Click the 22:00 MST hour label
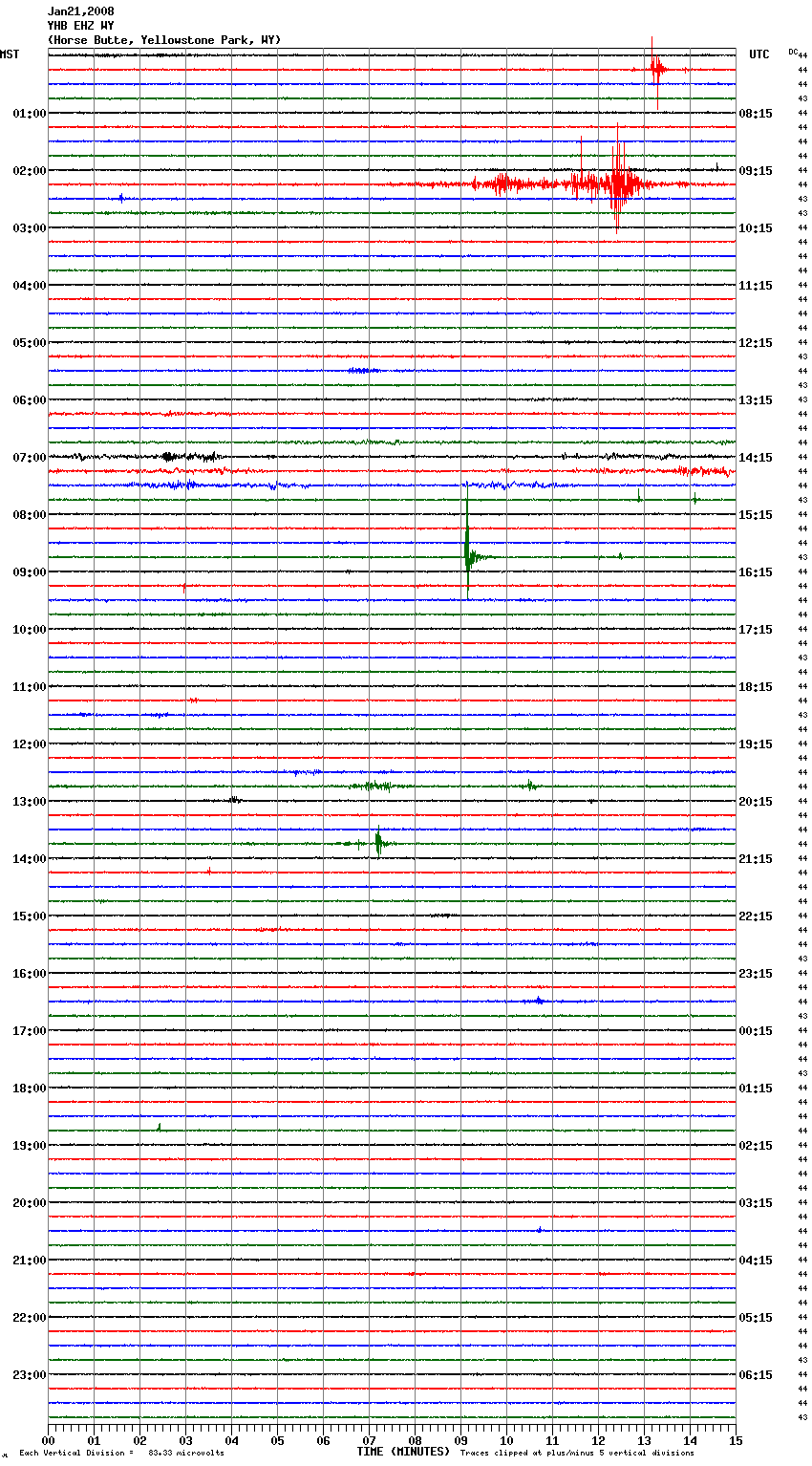The image size is (812, 1466). point(29,1318)
